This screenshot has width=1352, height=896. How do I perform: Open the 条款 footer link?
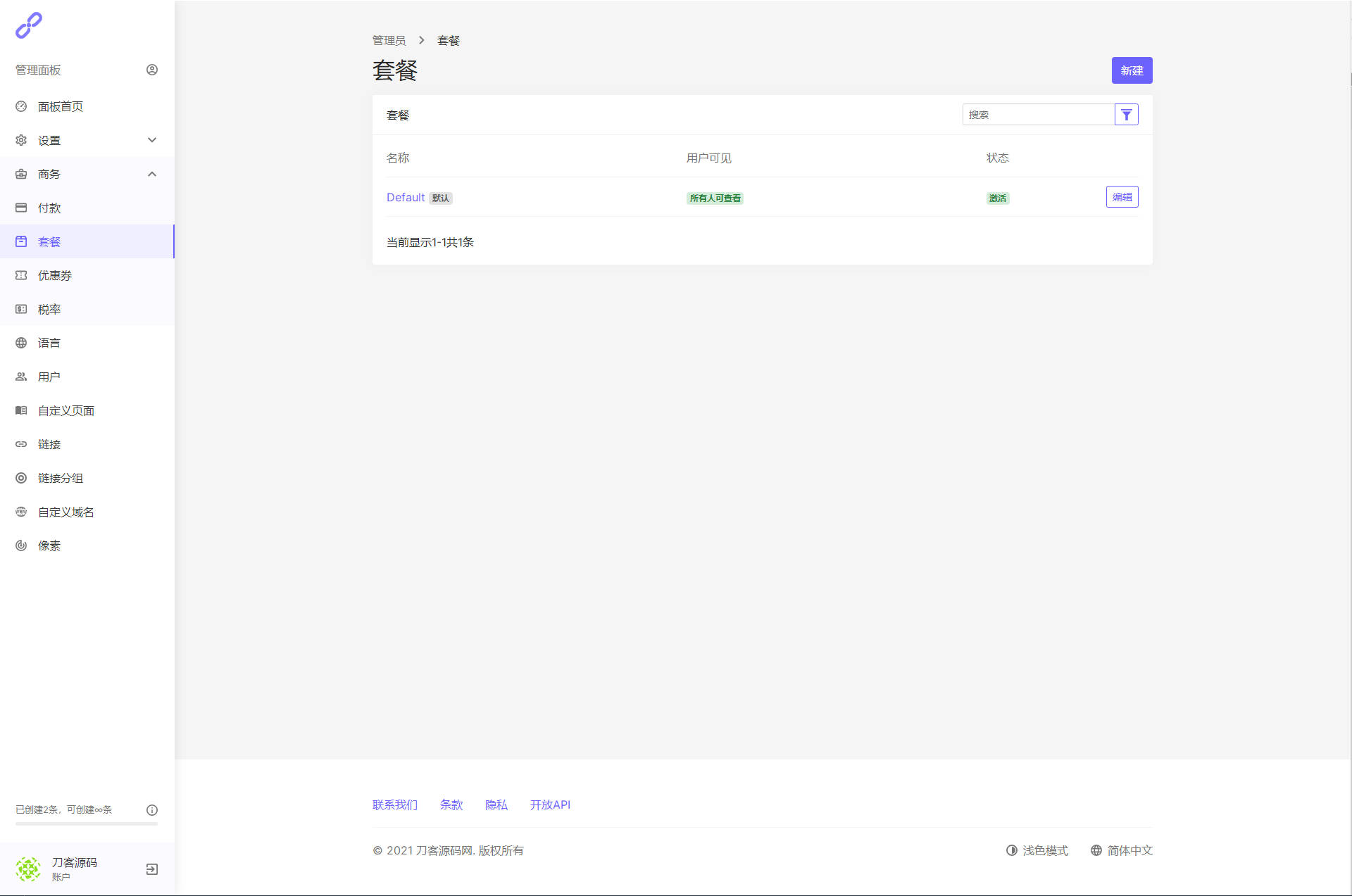pos(451,804)
